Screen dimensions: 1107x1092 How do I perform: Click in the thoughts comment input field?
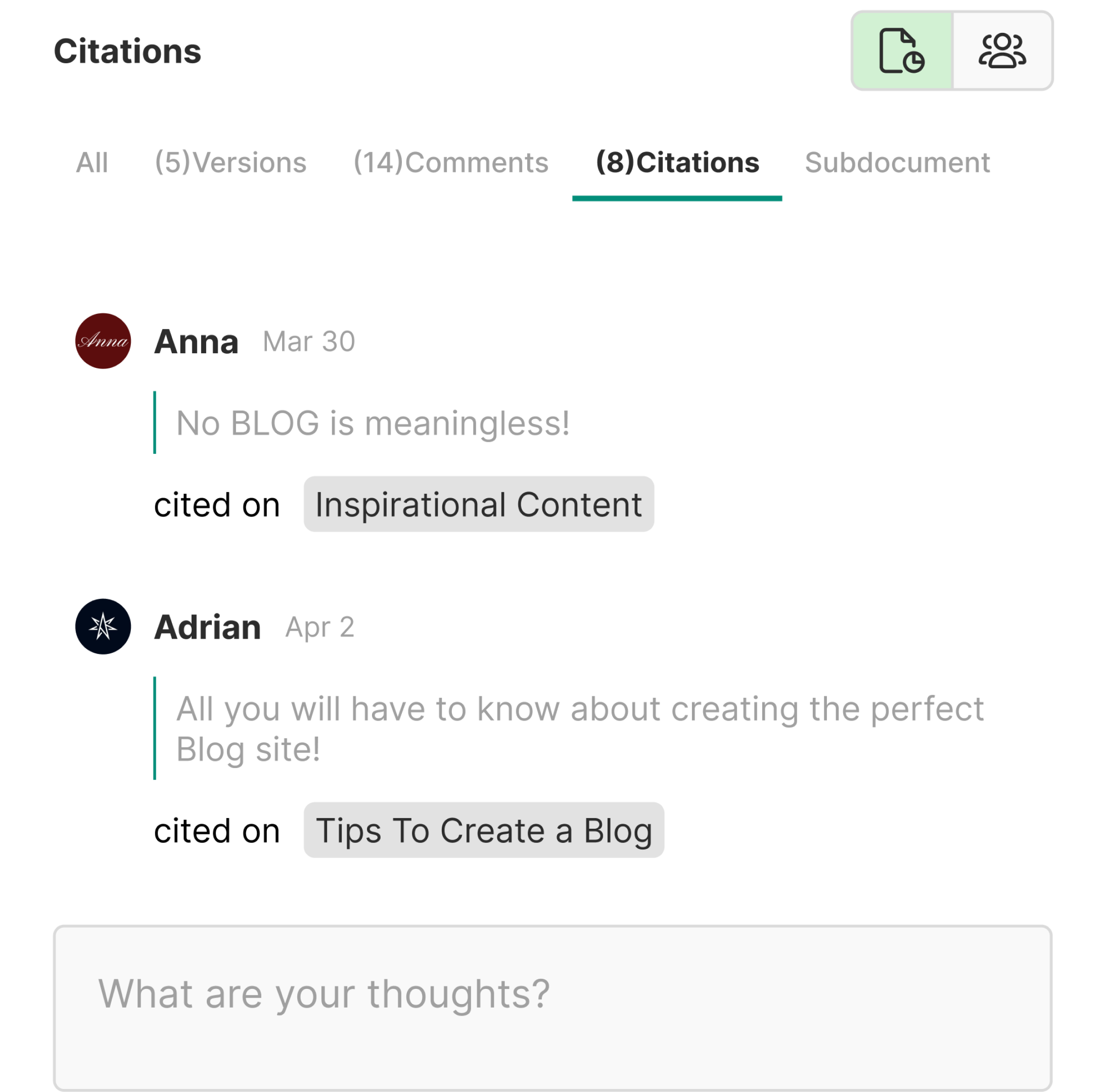[552, 1007]
